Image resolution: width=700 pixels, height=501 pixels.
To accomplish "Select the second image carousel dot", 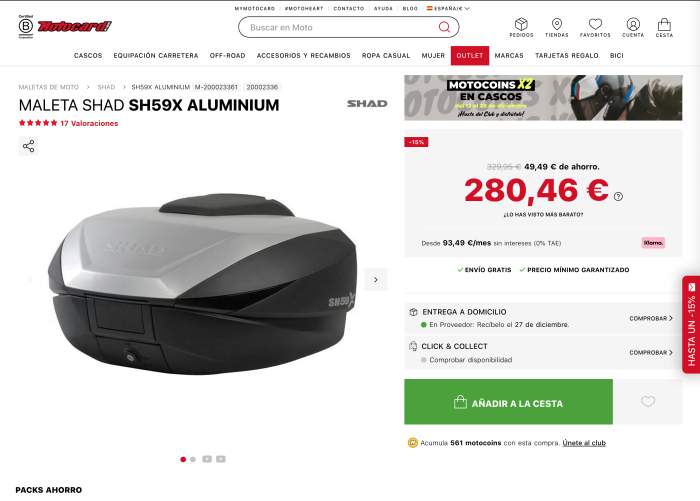I will (193, 459).
